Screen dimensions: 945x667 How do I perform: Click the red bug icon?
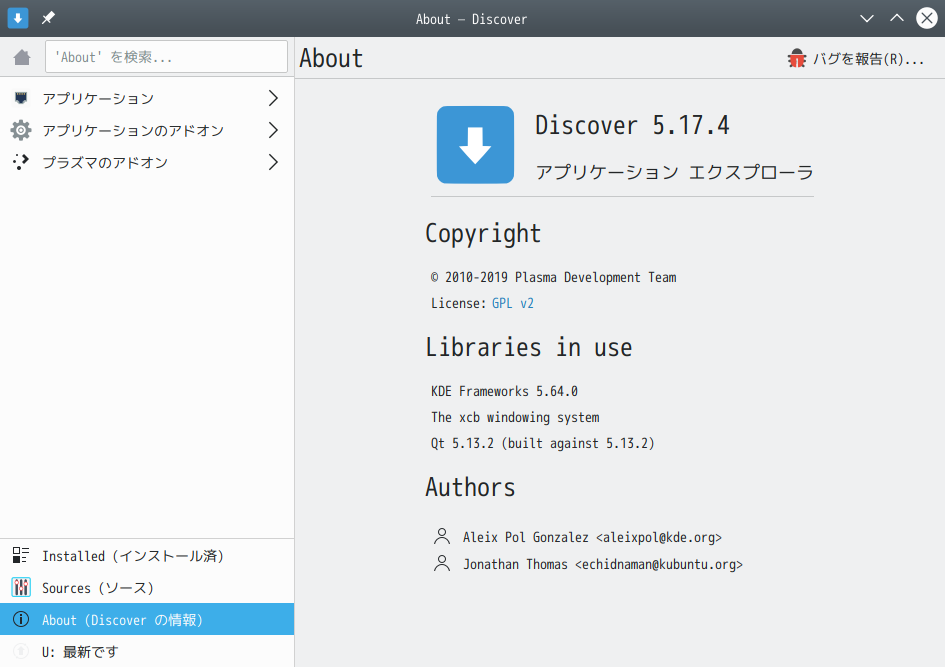(x=797, y=58)
